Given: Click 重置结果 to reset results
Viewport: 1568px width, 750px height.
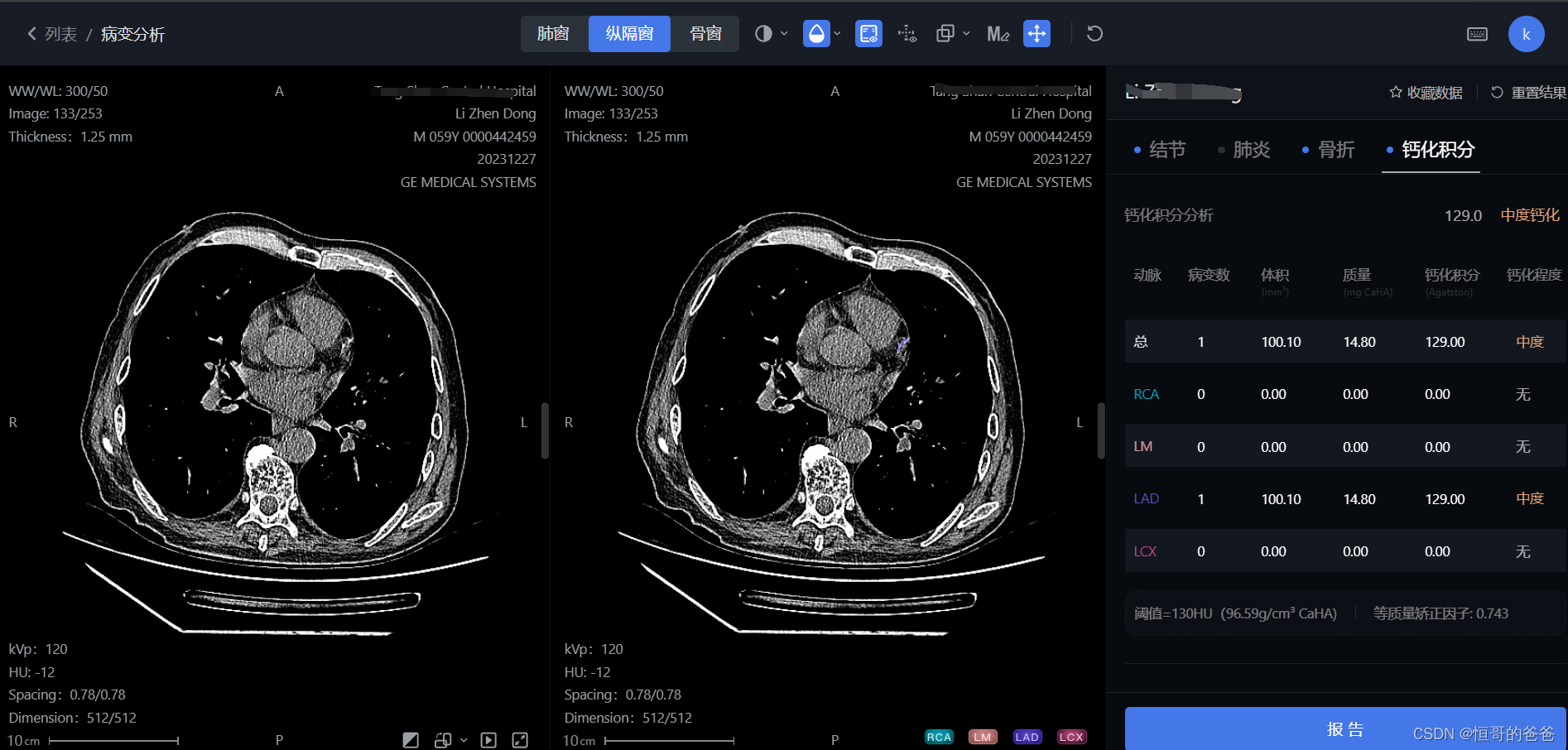Looking at the screenshot, I should point(1529,93).
